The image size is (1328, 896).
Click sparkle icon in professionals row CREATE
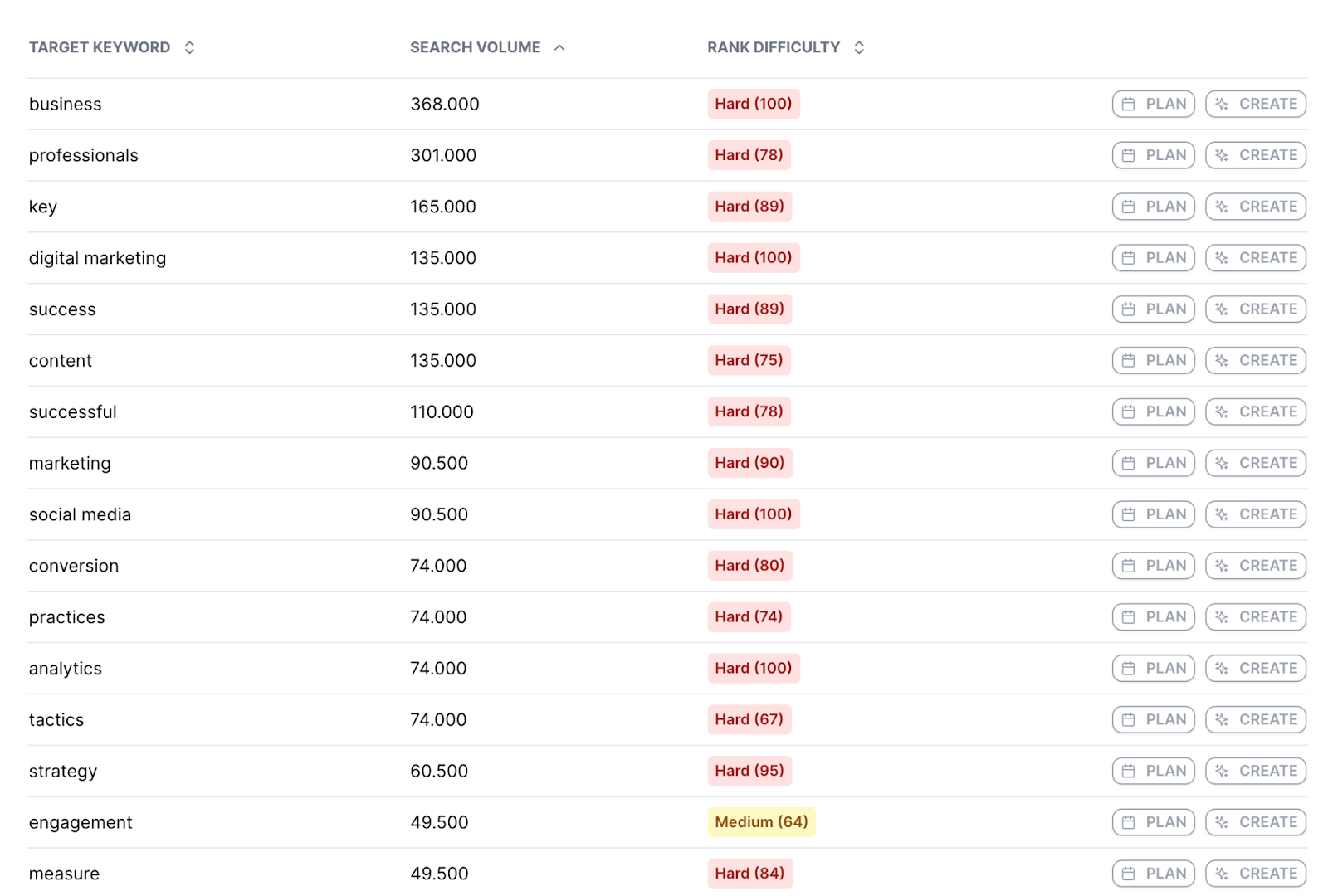click(x=1221, y=155)
